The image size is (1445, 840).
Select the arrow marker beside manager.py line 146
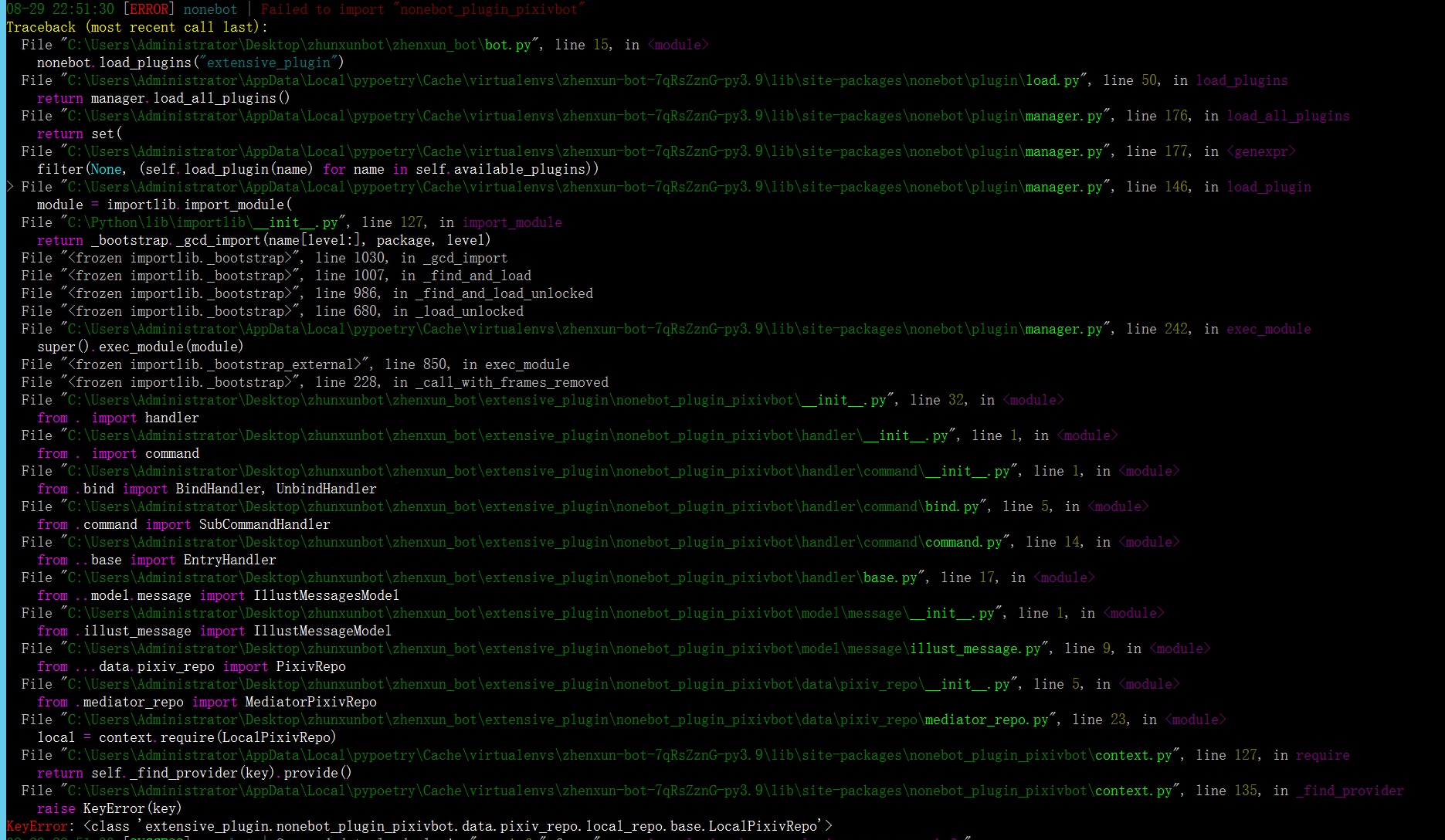pyautogui.click(x=10, y=186)
